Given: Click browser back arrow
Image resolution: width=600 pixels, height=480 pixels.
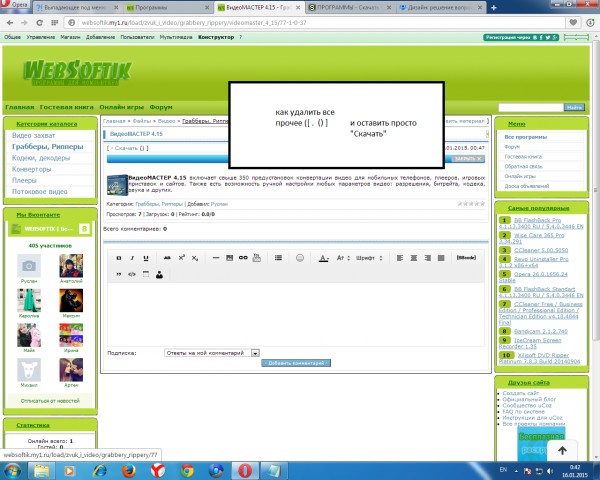Looking at the screenshot, I should tap(10, 23).
